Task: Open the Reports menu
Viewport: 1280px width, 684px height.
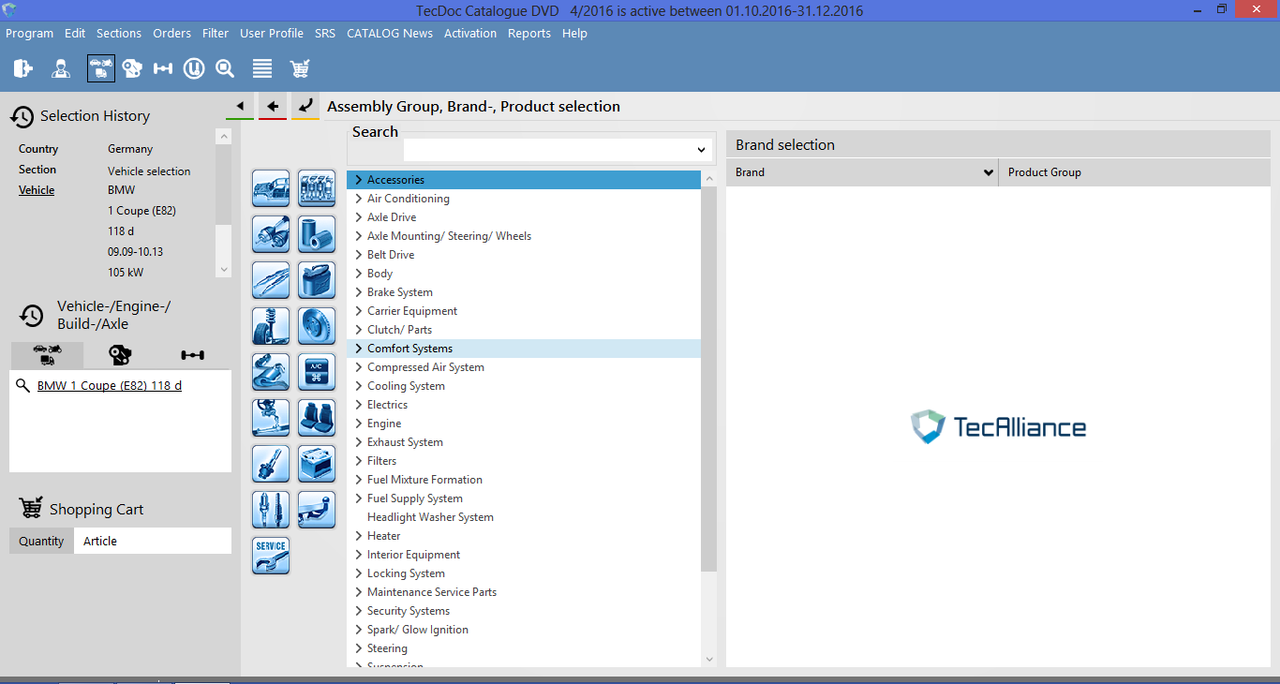Action: (529, 33)
